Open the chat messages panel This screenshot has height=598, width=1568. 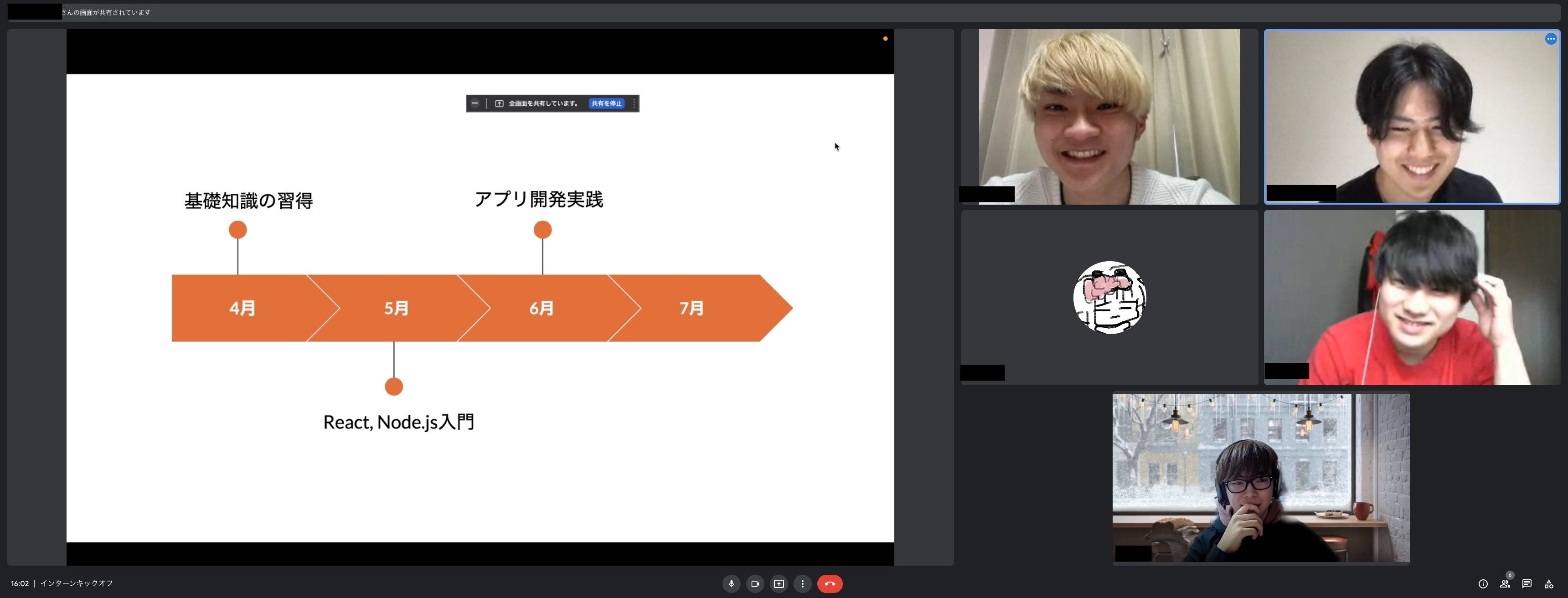[1527, 584]
